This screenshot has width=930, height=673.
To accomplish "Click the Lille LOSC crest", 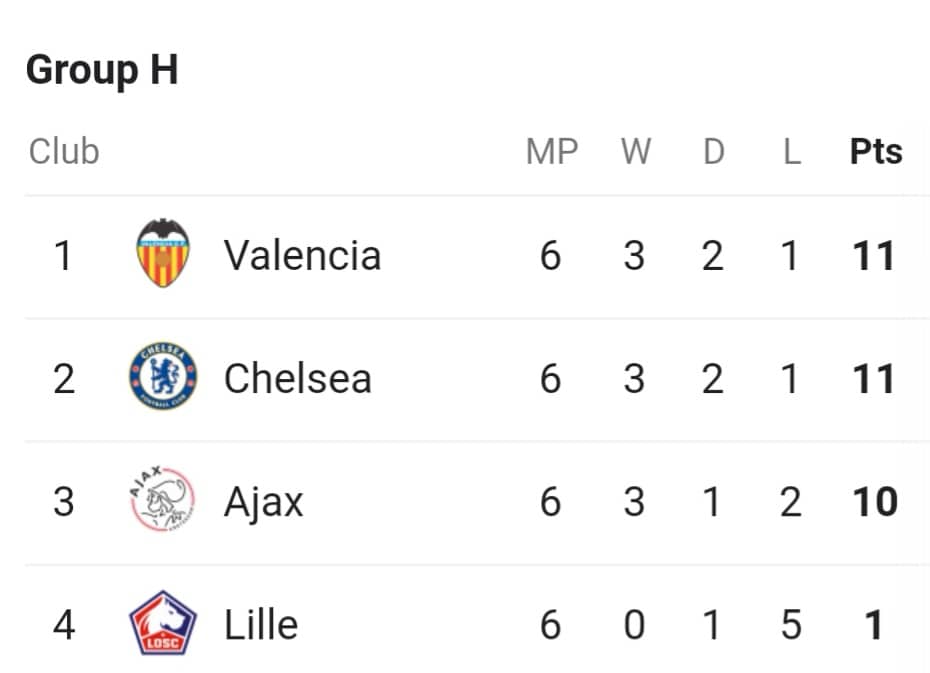I will tap(163, 623).
